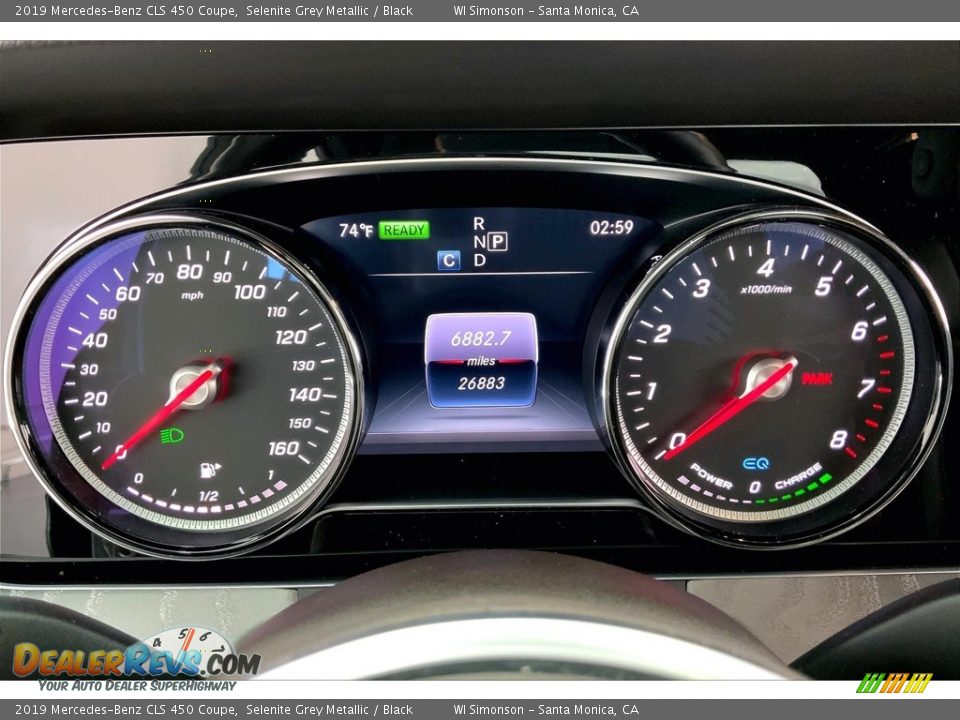Click the 80 mark on speedometer
Viewport: 960px width, 720px height.
tap(189, 271)
